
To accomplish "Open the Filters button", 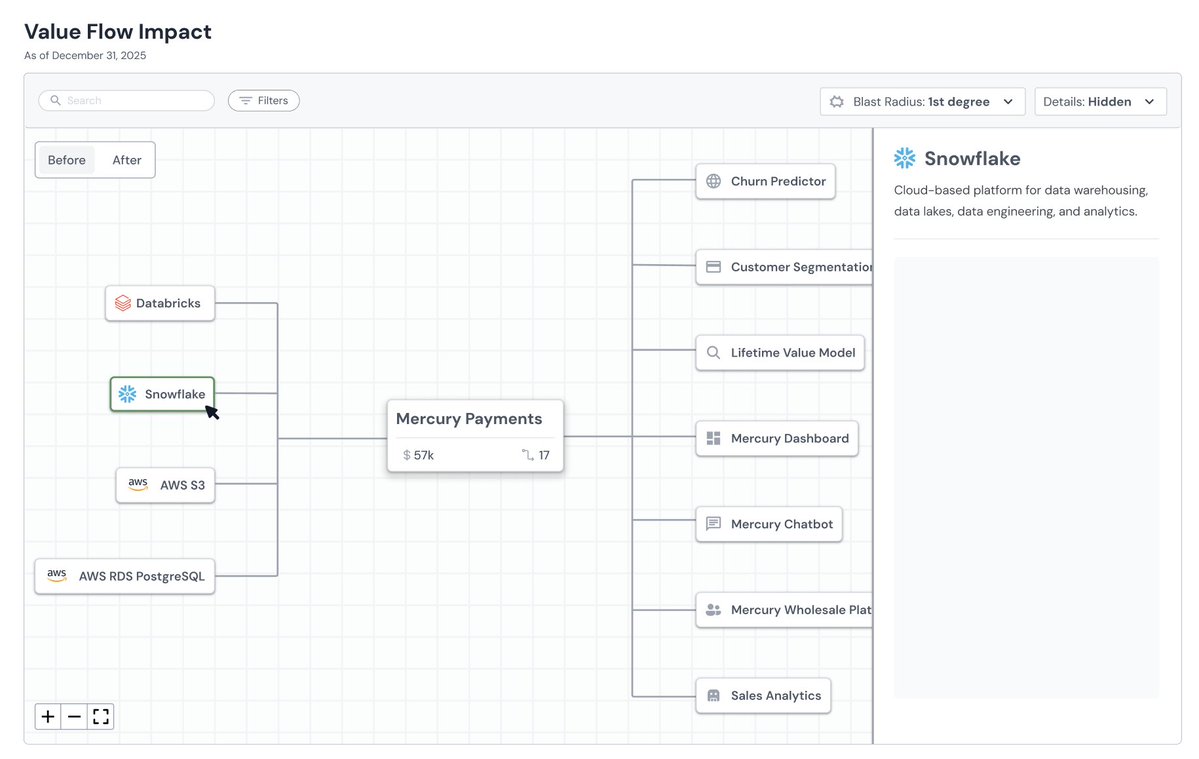I will click(264, 101).
